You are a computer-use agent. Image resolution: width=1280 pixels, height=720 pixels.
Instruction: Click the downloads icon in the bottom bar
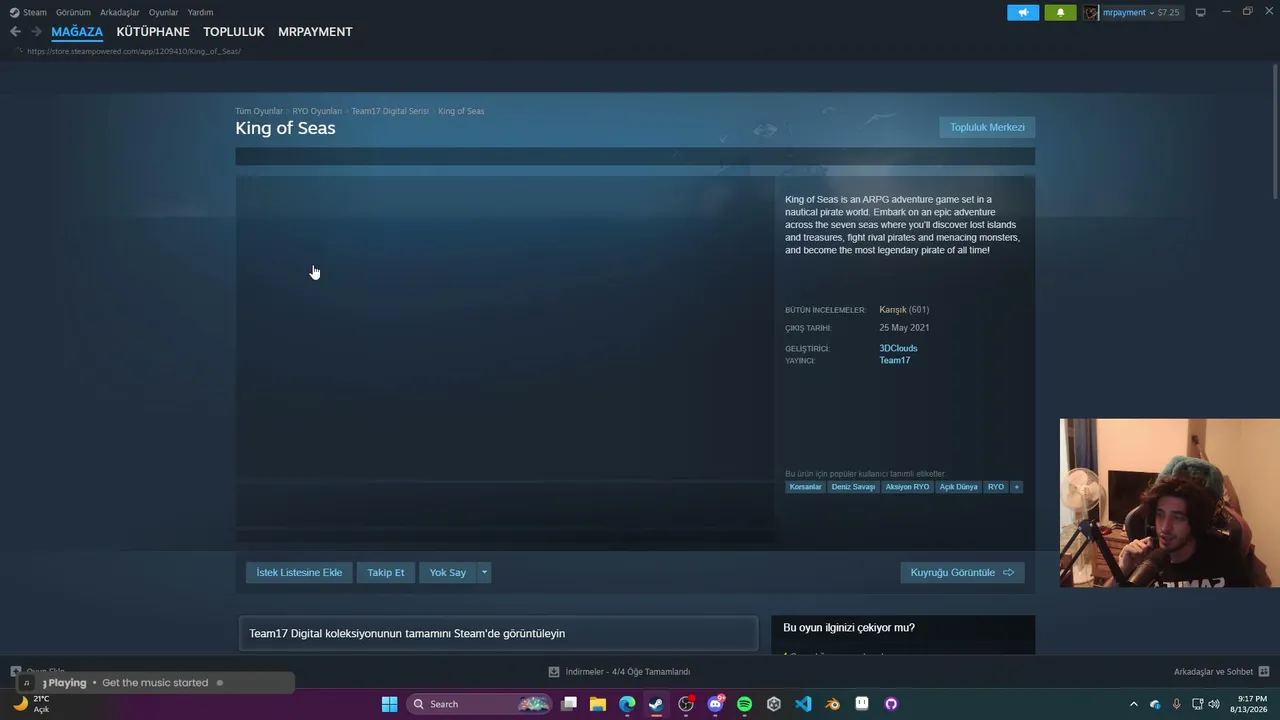click(x=554, y=672)
